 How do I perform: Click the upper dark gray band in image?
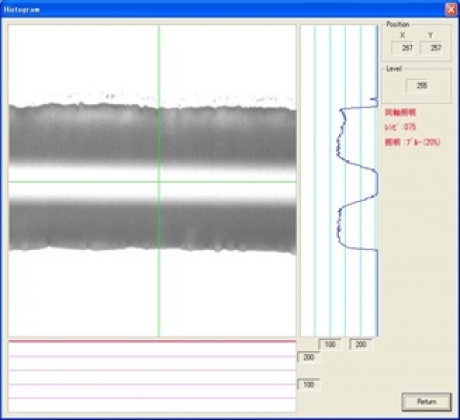coord(153,135)
